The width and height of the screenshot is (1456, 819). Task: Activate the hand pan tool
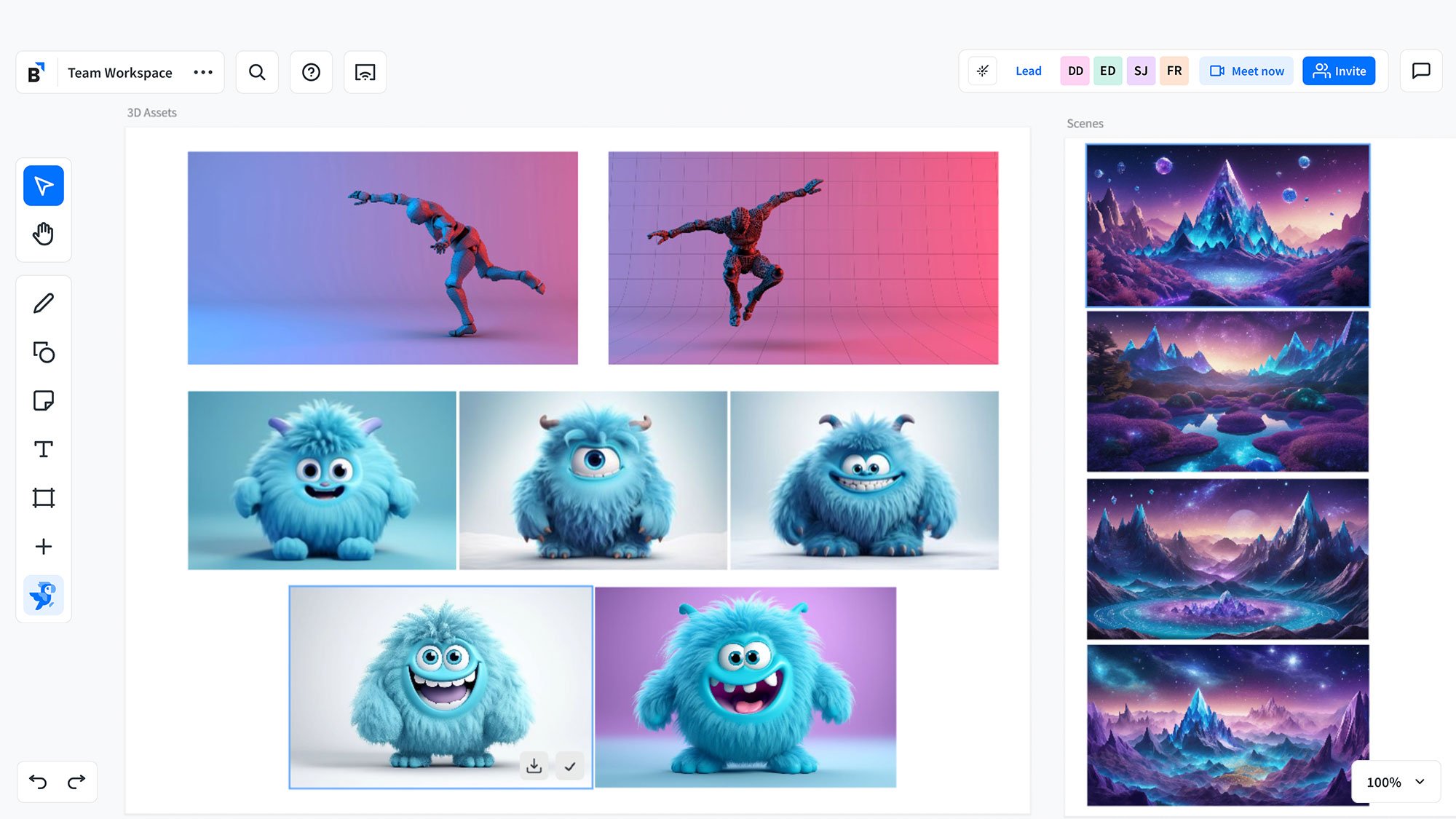coord(44,234)
